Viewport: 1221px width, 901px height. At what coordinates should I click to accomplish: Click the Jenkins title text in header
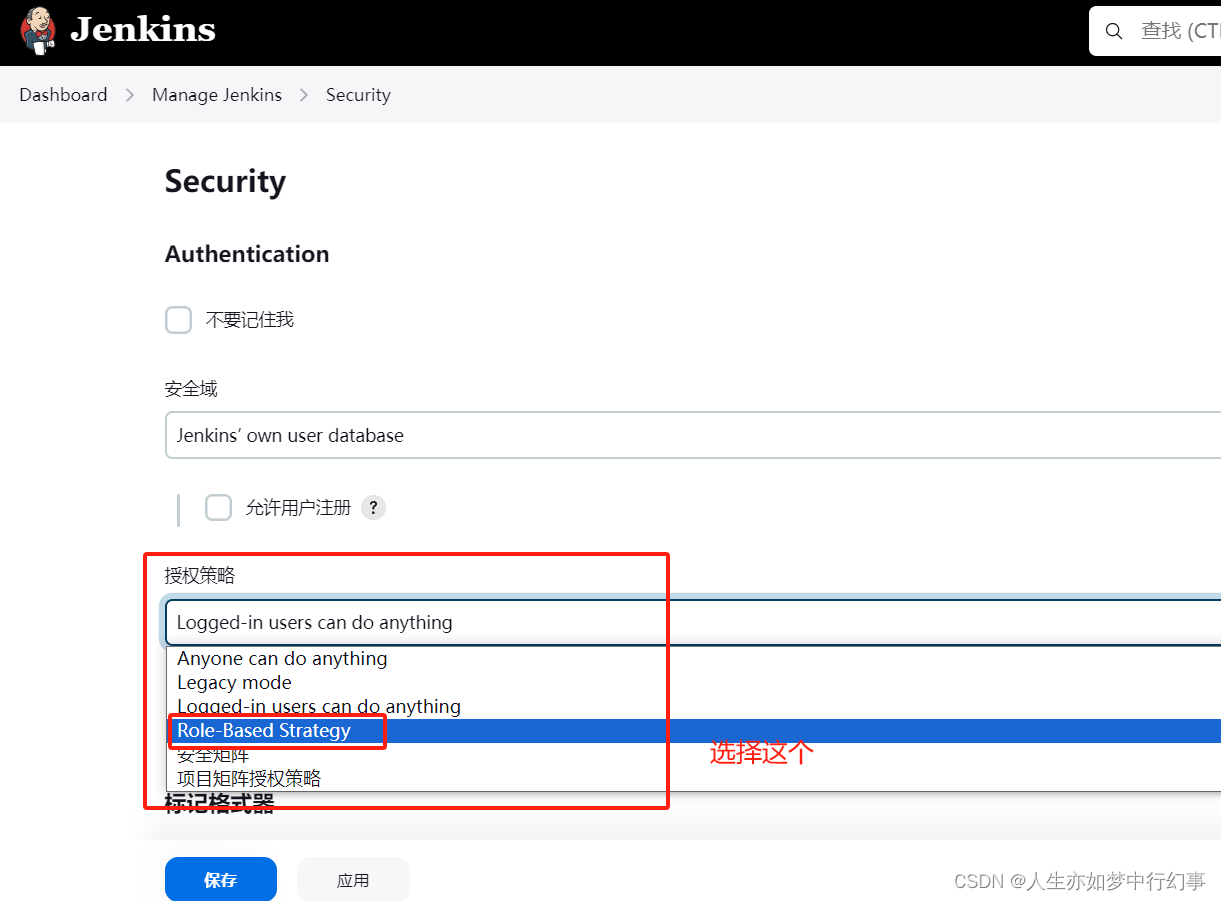pyautogui.click(x=143, y=30)
